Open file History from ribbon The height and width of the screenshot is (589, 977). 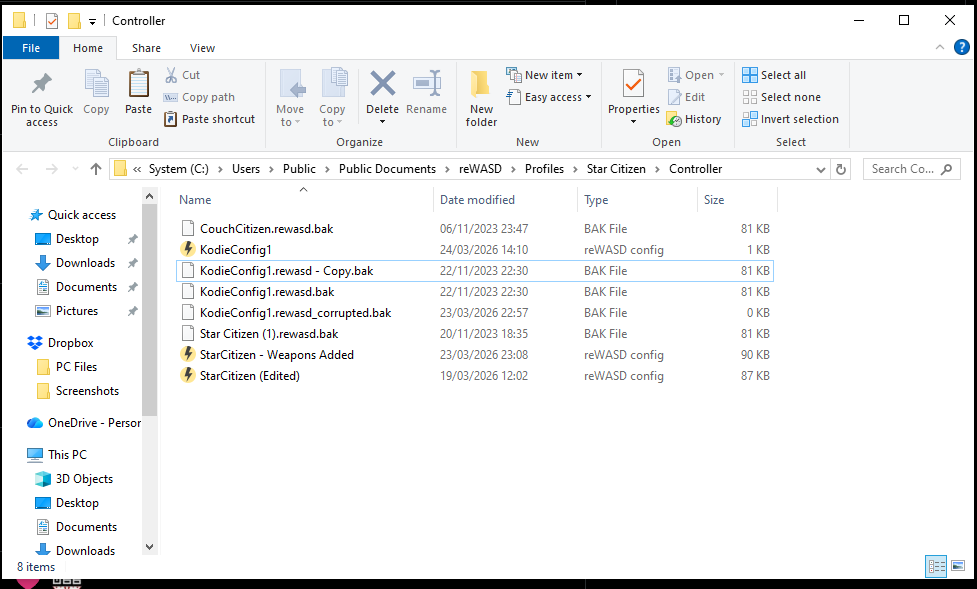694,119
